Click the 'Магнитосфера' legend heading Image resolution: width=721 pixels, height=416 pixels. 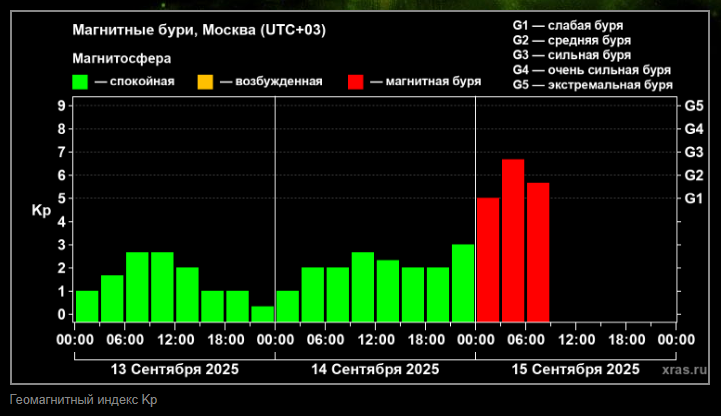pyautogui.click(x=121, y=58)
